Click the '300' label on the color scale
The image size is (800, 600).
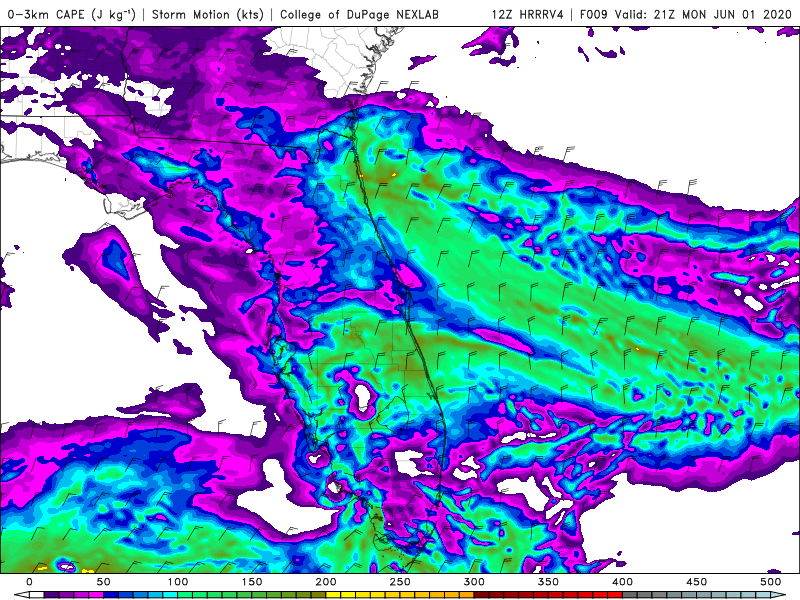tap(474, 582)
